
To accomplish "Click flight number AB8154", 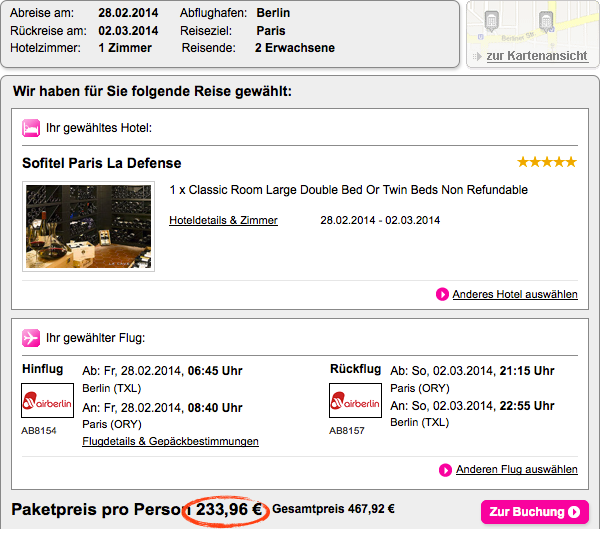I will 39,431.
